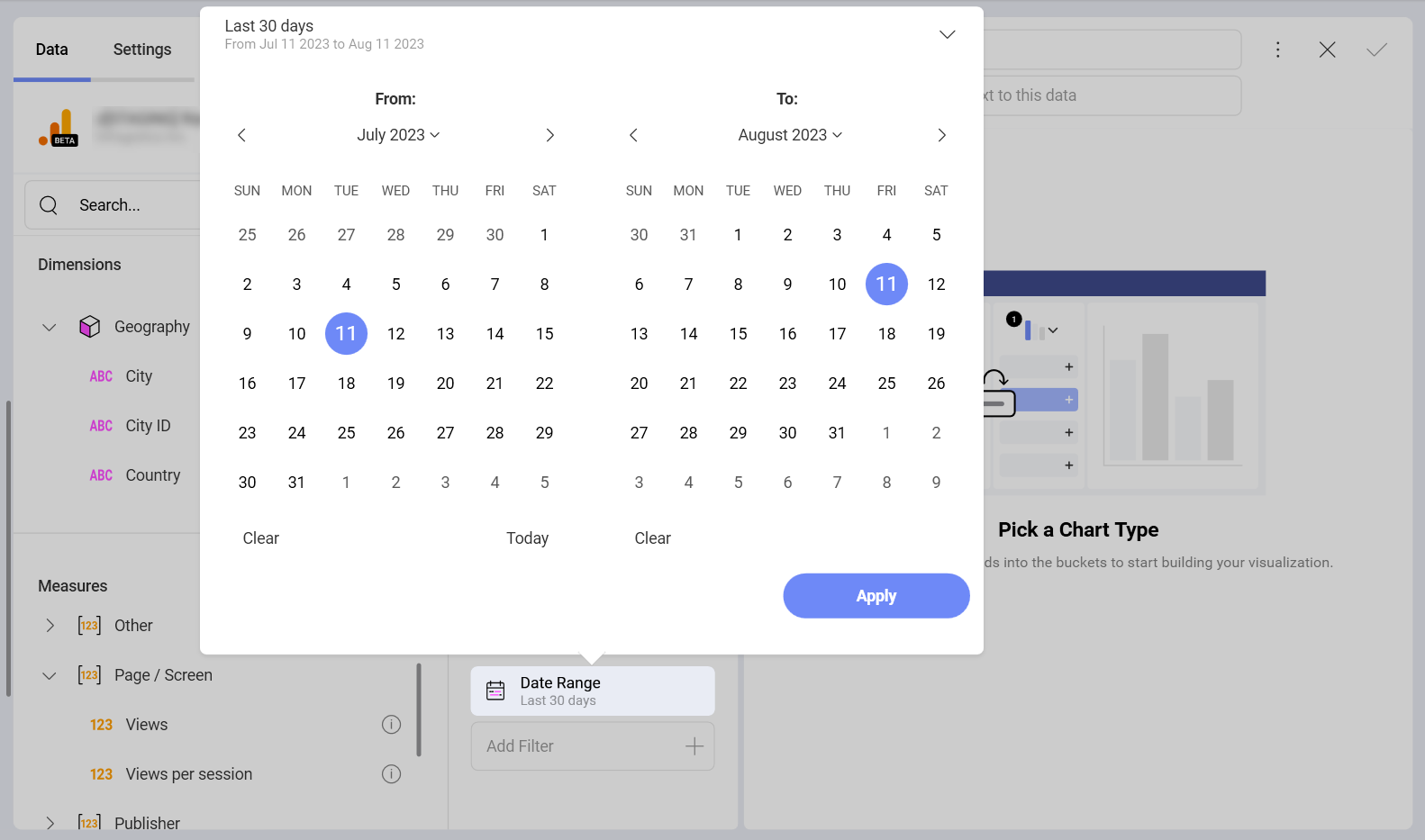Viewport: 1425px width, 840px height.
Task: Click the Page / Screen group numeric icon
Action: tap(89, 675)
